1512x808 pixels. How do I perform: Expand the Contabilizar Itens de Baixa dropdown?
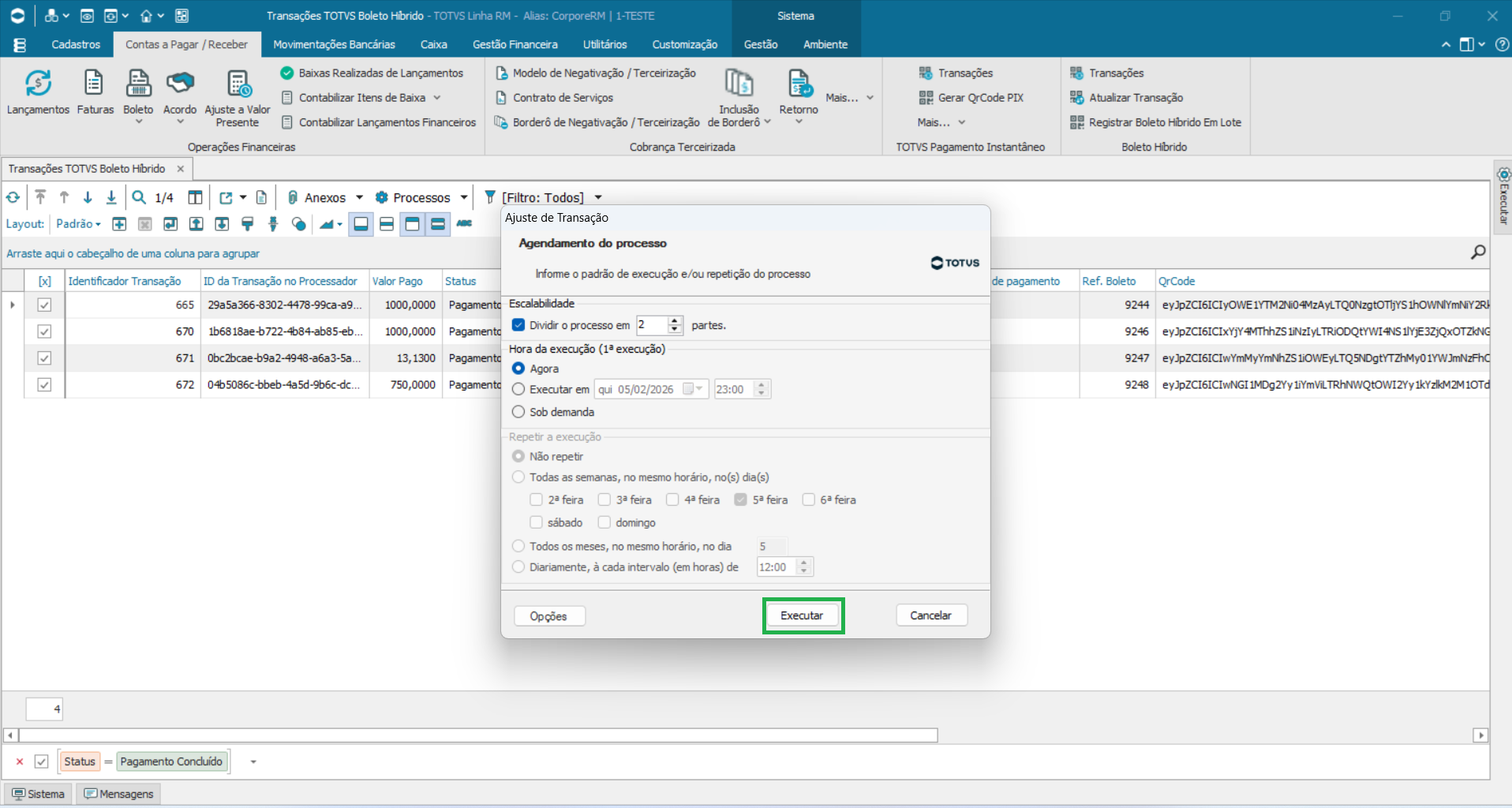point(437,98)
